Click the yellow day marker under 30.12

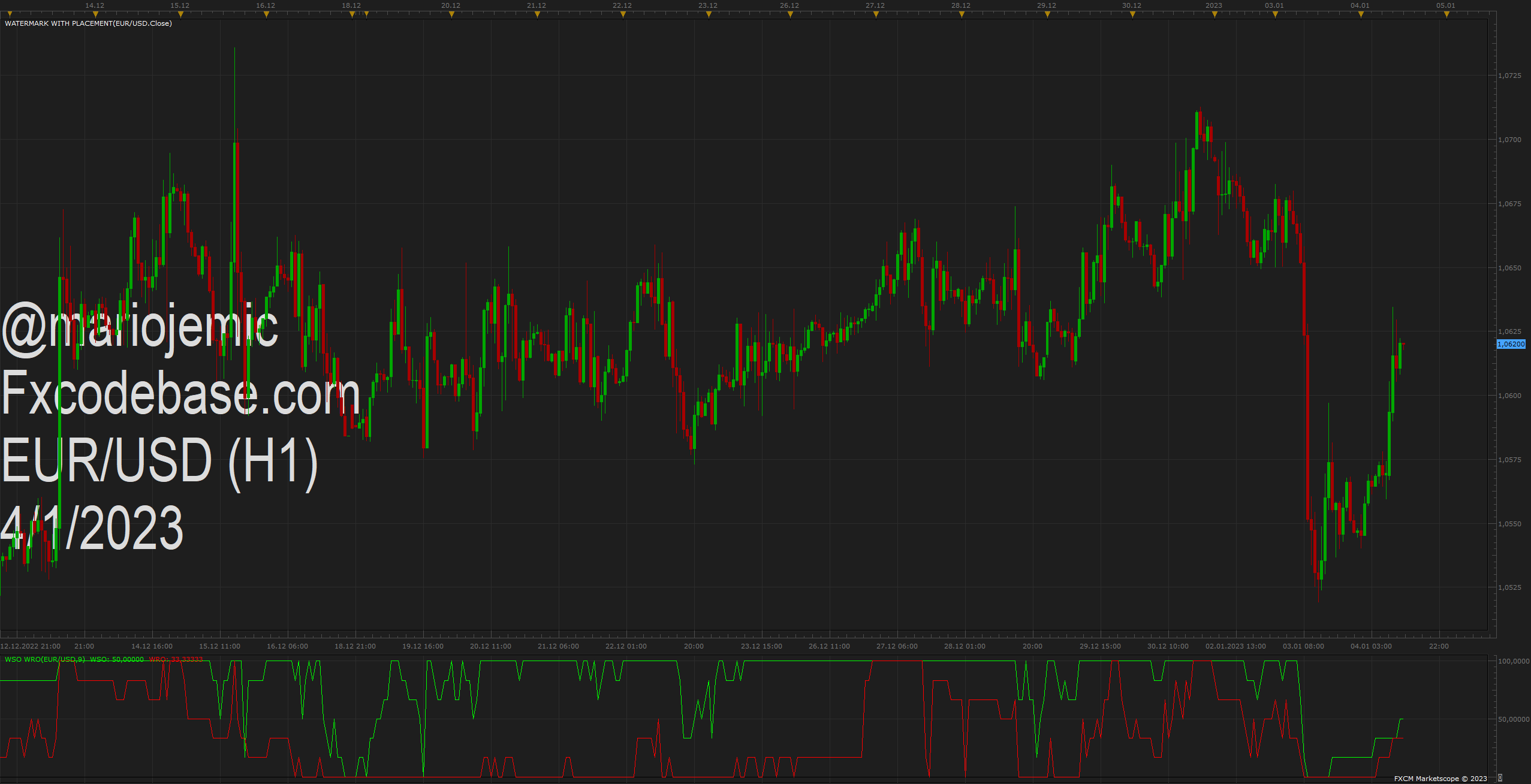1132,14
